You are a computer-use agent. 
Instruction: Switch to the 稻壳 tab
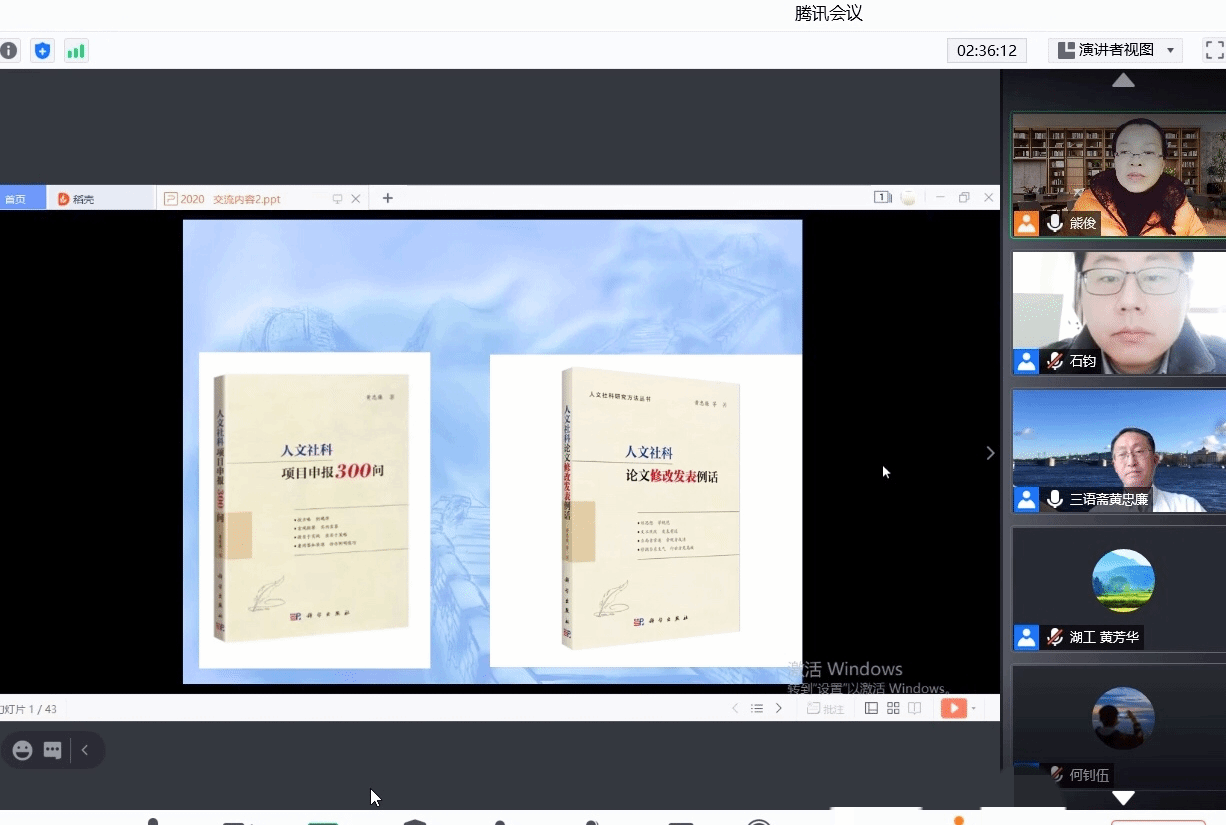coord(76,198)
